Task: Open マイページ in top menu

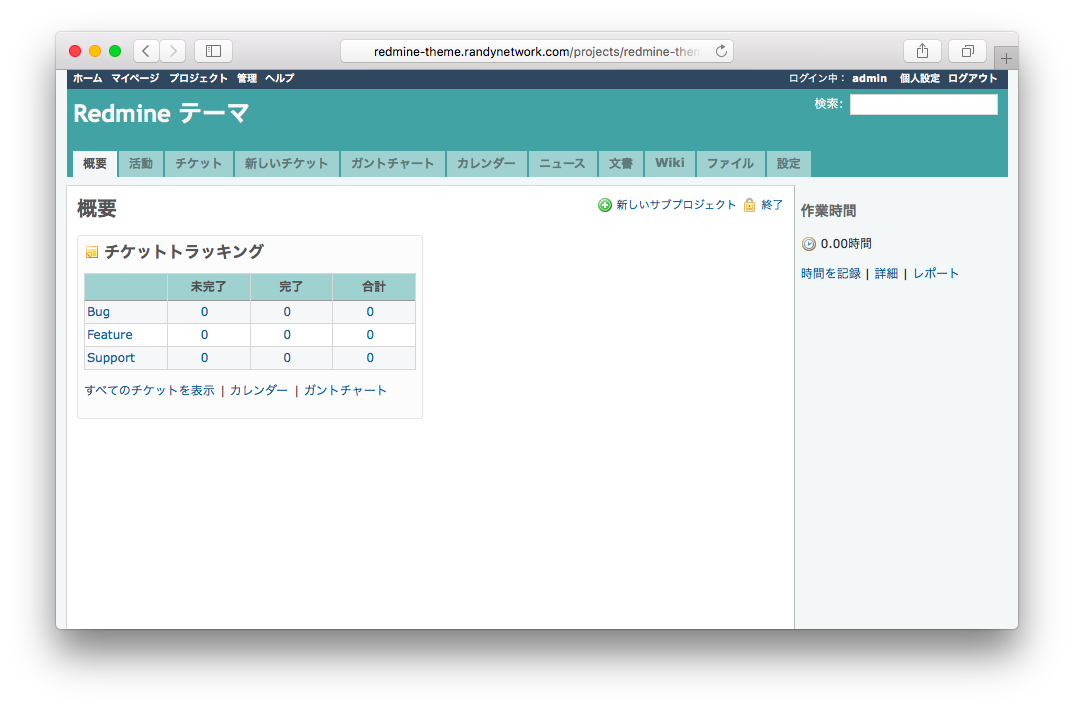Action: pyautogui.click(x=135, y=78)
